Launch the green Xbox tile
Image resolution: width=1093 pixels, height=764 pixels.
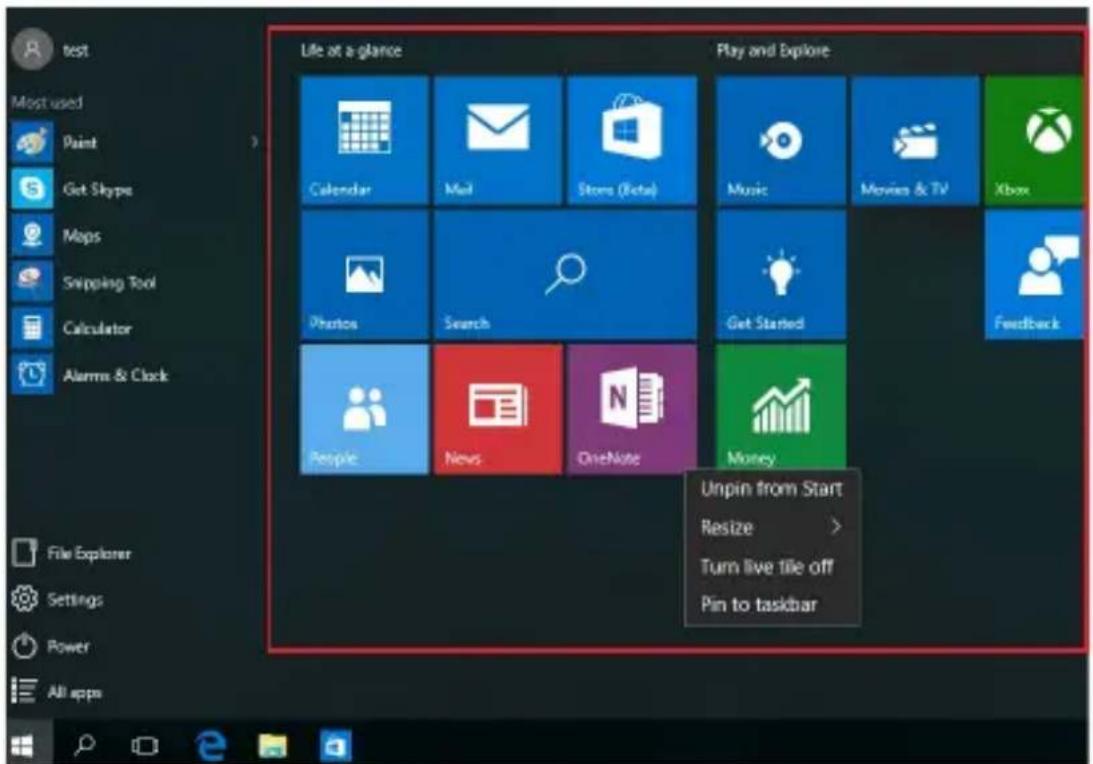(1035, 140)
